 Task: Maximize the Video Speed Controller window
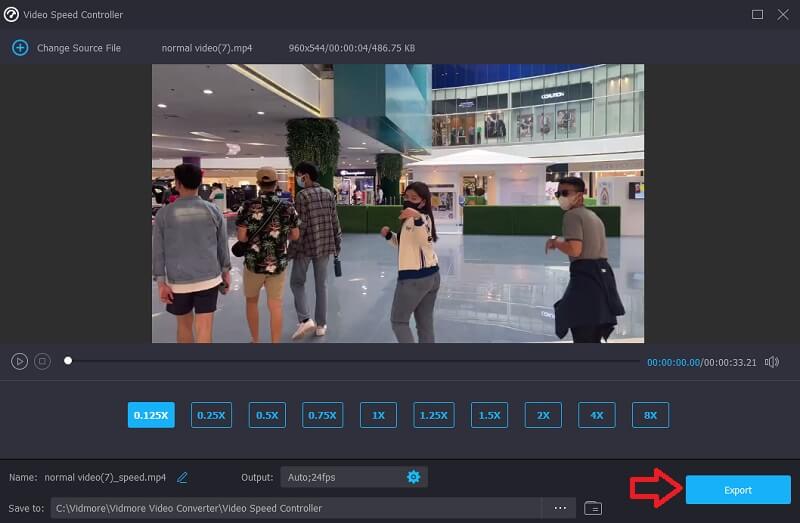(757, 14)
